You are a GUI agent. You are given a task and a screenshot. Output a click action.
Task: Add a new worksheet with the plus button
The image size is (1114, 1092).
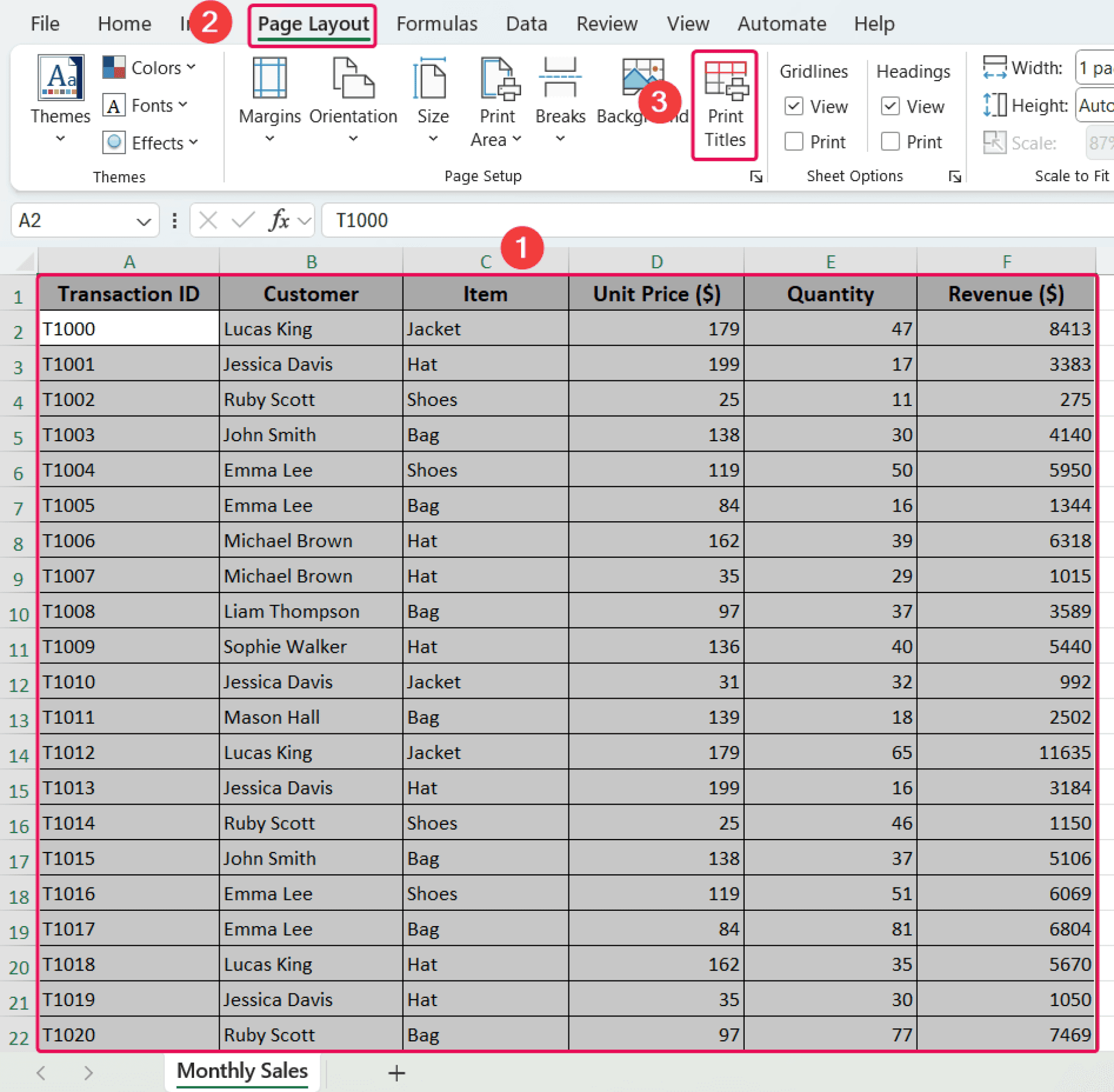[396, 1071]
